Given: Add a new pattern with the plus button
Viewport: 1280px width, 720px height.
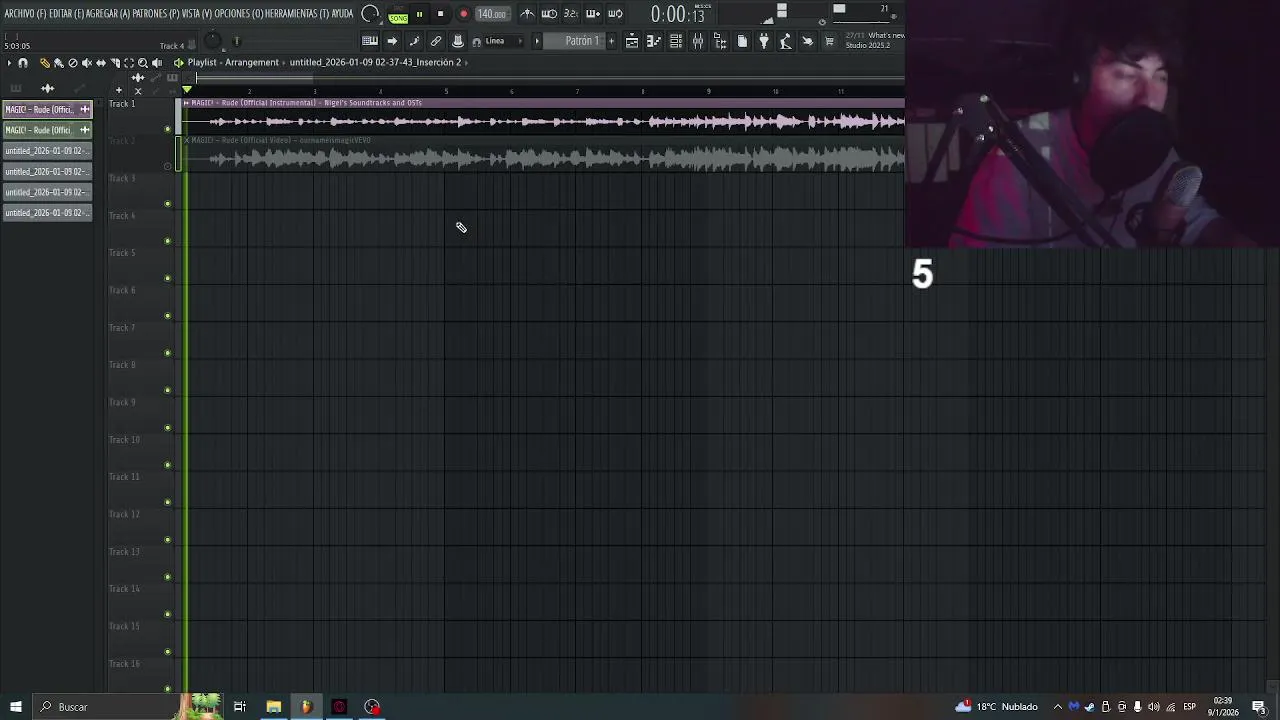Looking at the screenshot, I should click(611, 41).
